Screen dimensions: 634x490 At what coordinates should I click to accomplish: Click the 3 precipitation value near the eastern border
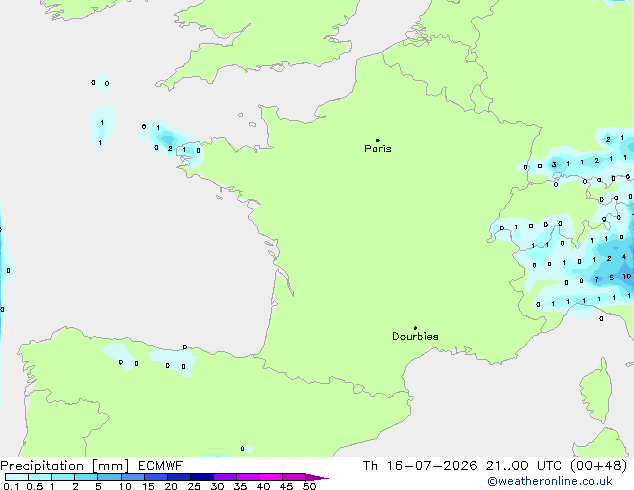[x=554, y=165]
